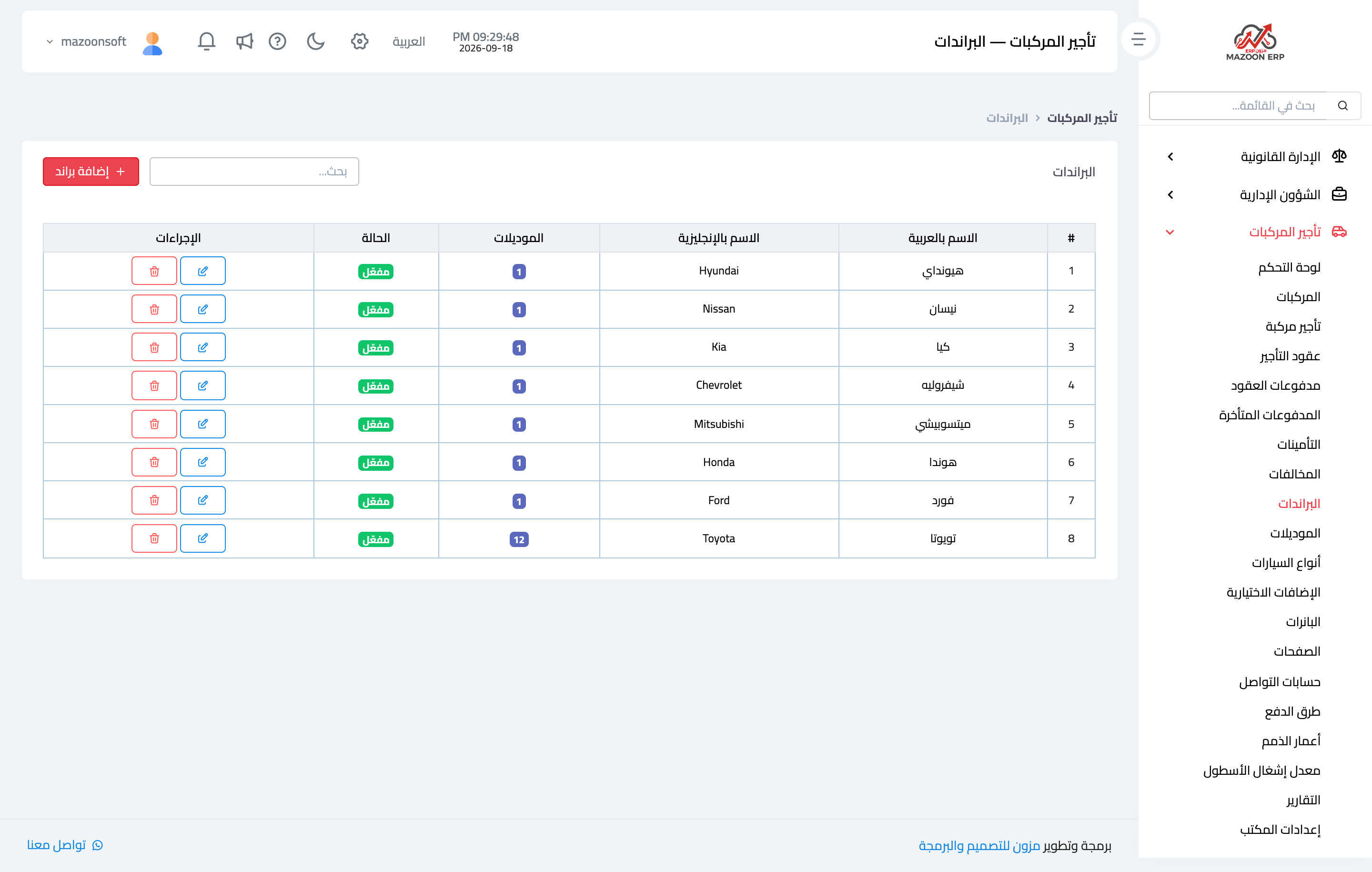Edit the Nissan brand

click(x=203, y=309)
